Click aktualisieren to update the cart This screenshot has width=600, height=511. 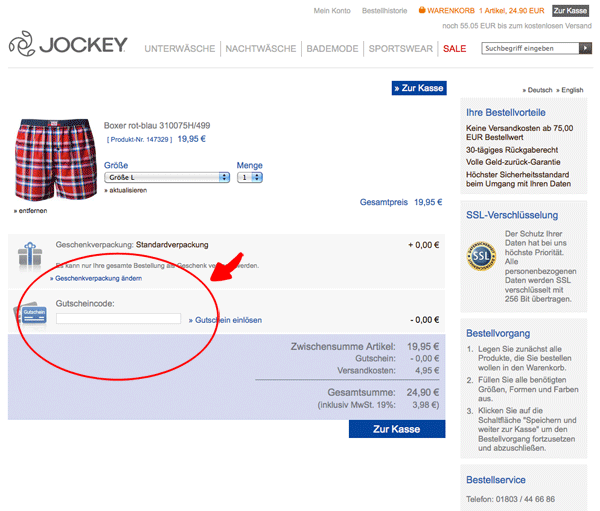(x=126, y=190)
